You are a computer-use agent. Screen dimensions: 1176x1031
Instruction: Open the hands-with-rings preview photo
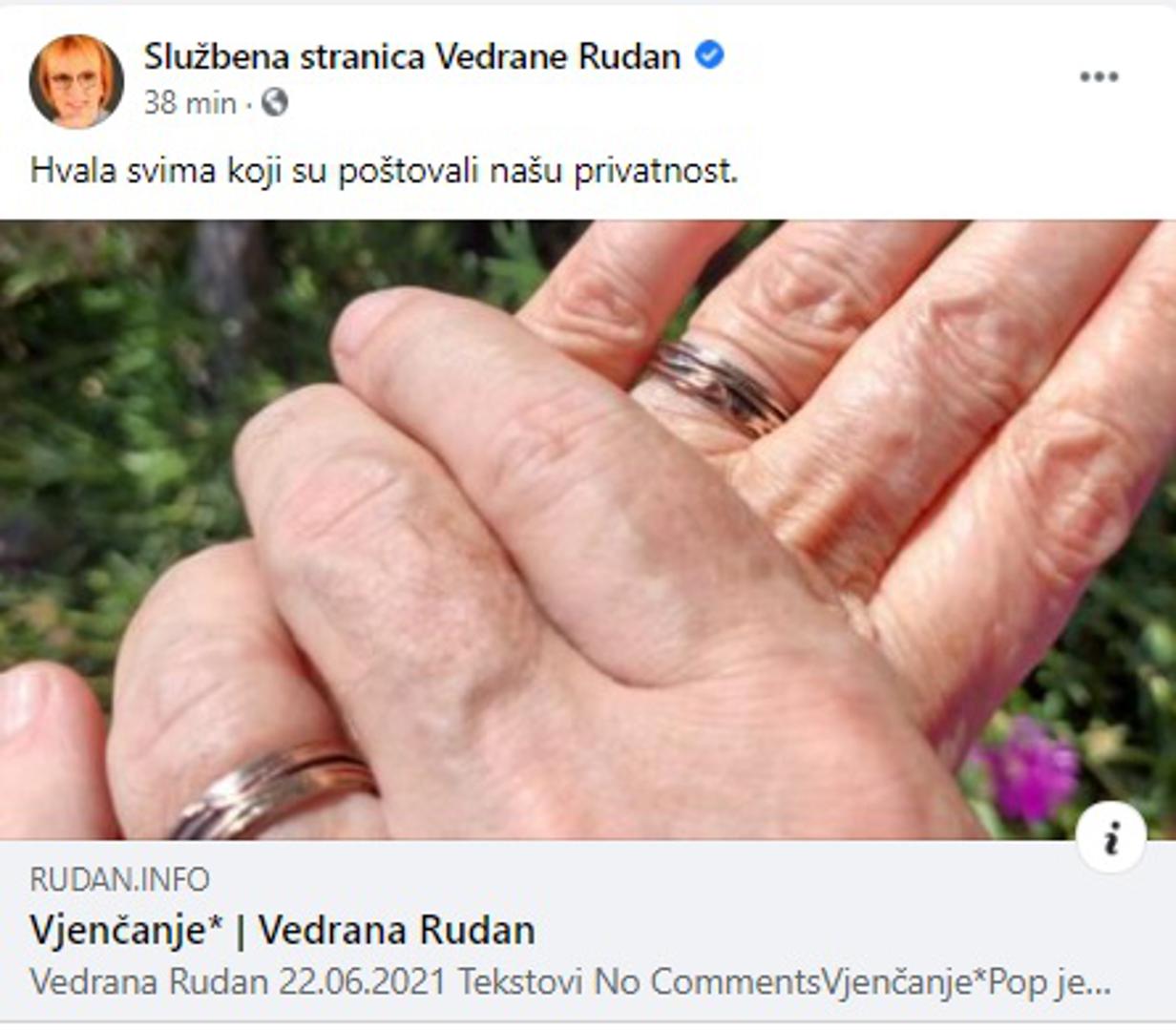coord(588,531)
